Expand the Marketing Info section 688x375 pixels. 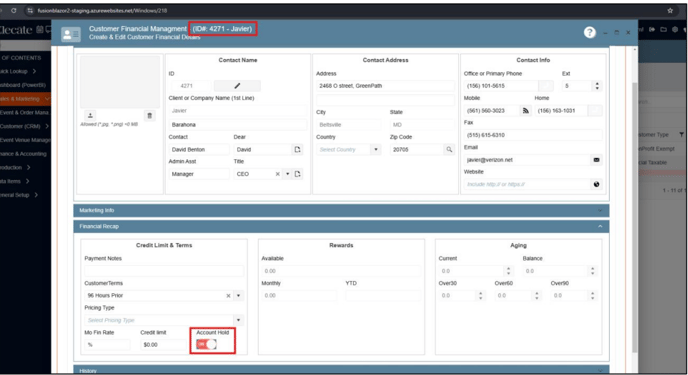[x=341, y=211]
